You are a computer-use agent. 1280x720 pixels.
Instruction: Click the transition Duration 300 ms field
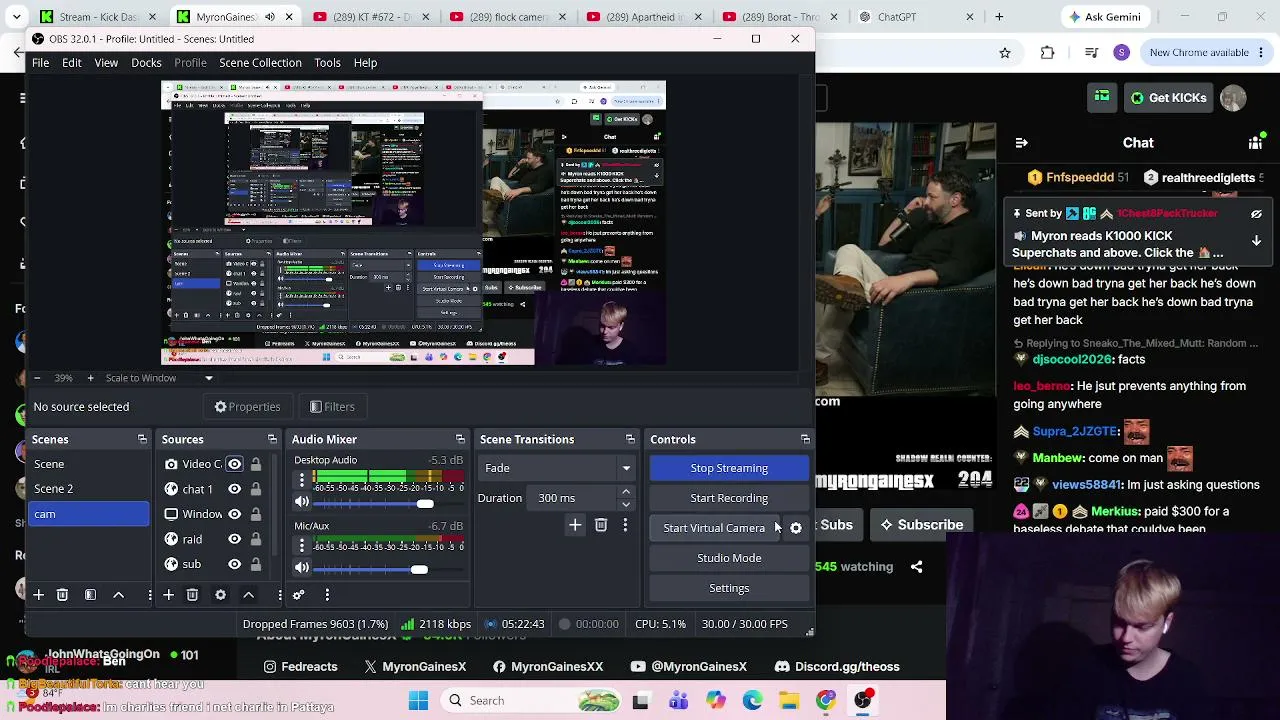pyautogui.click(x=573, y=498)
